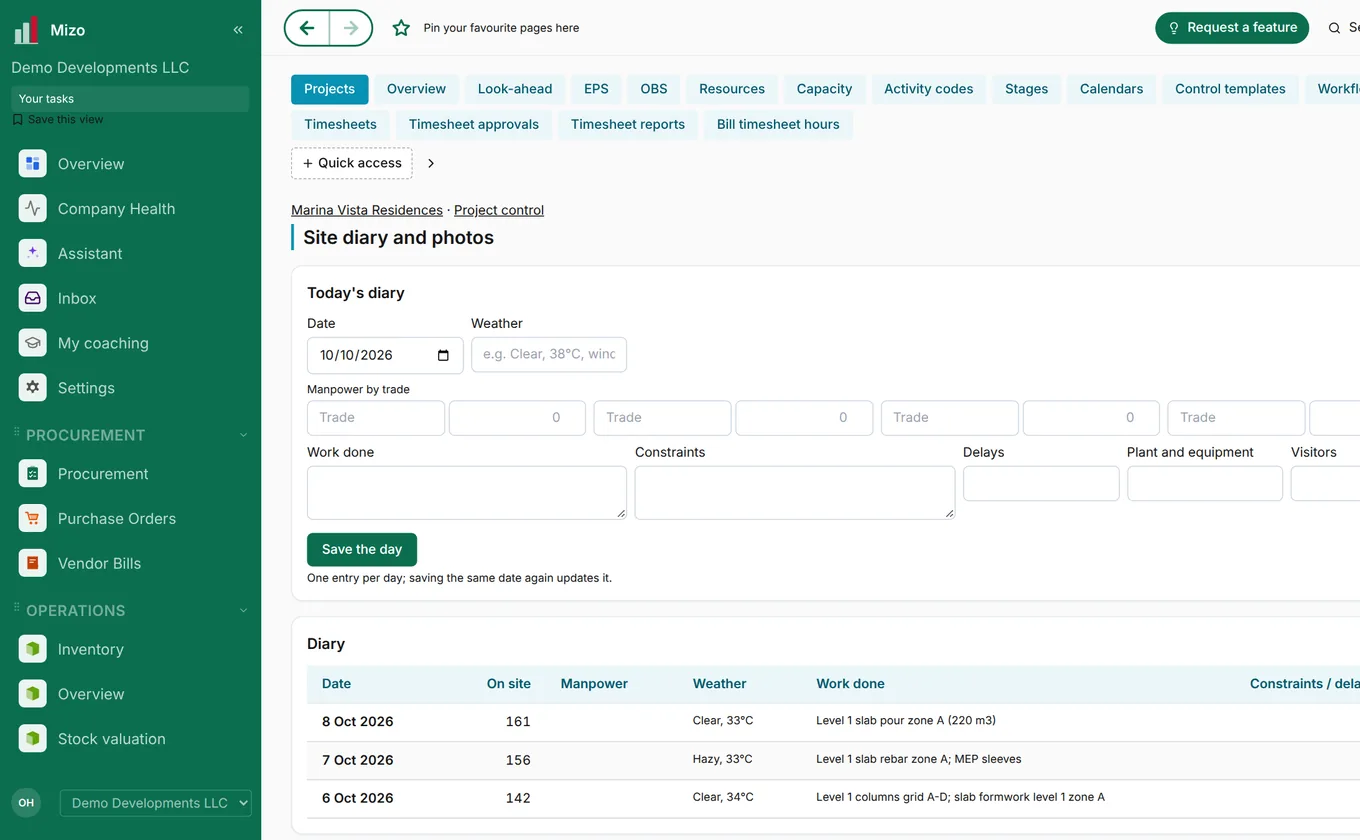Open the date picker calendar icon

click(x=443, y=355)
